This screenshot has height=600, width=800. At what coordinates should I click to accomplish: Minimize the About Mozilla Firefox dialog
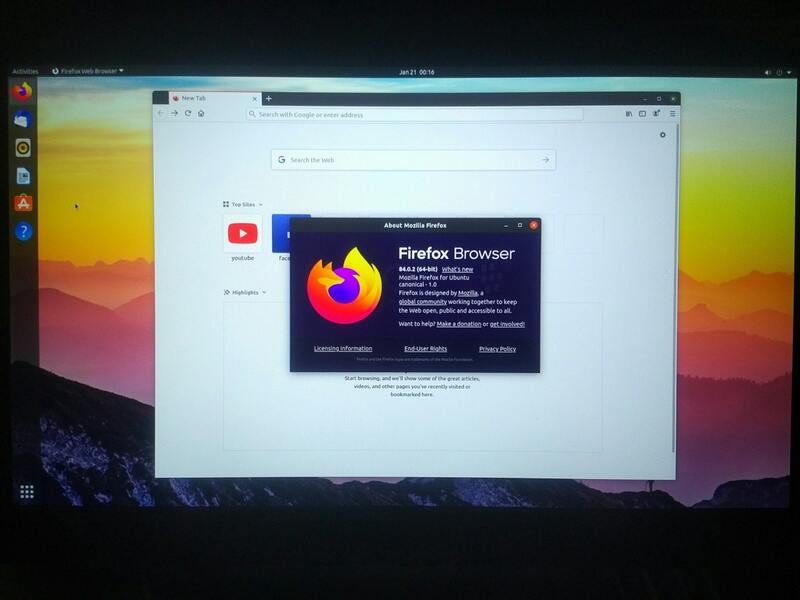point(506,225)
